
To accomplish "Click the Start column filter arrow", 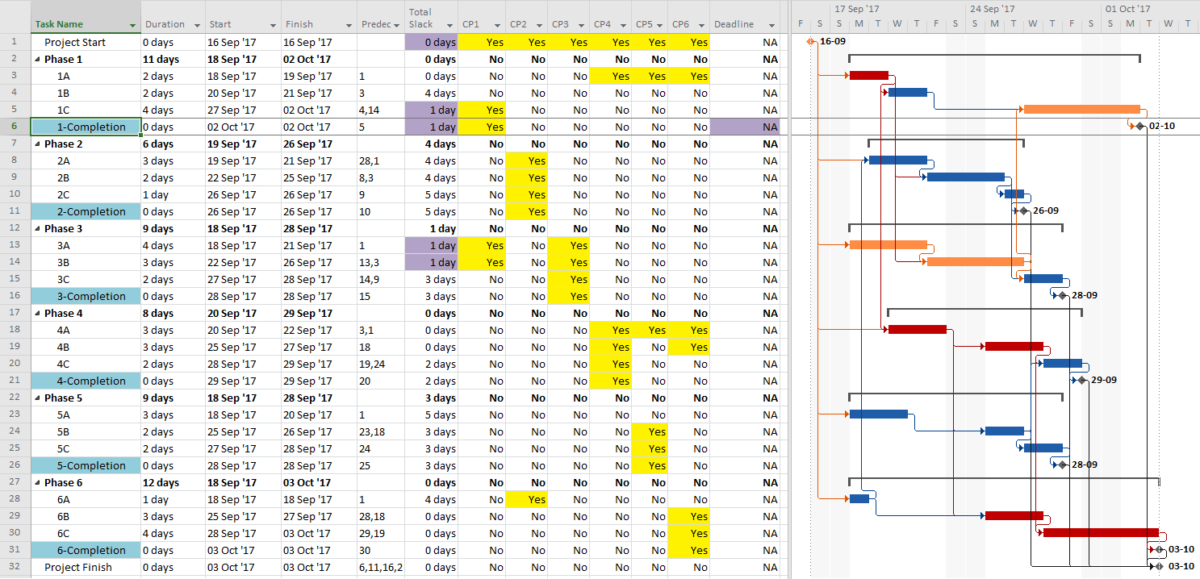I will pos(272,24).
